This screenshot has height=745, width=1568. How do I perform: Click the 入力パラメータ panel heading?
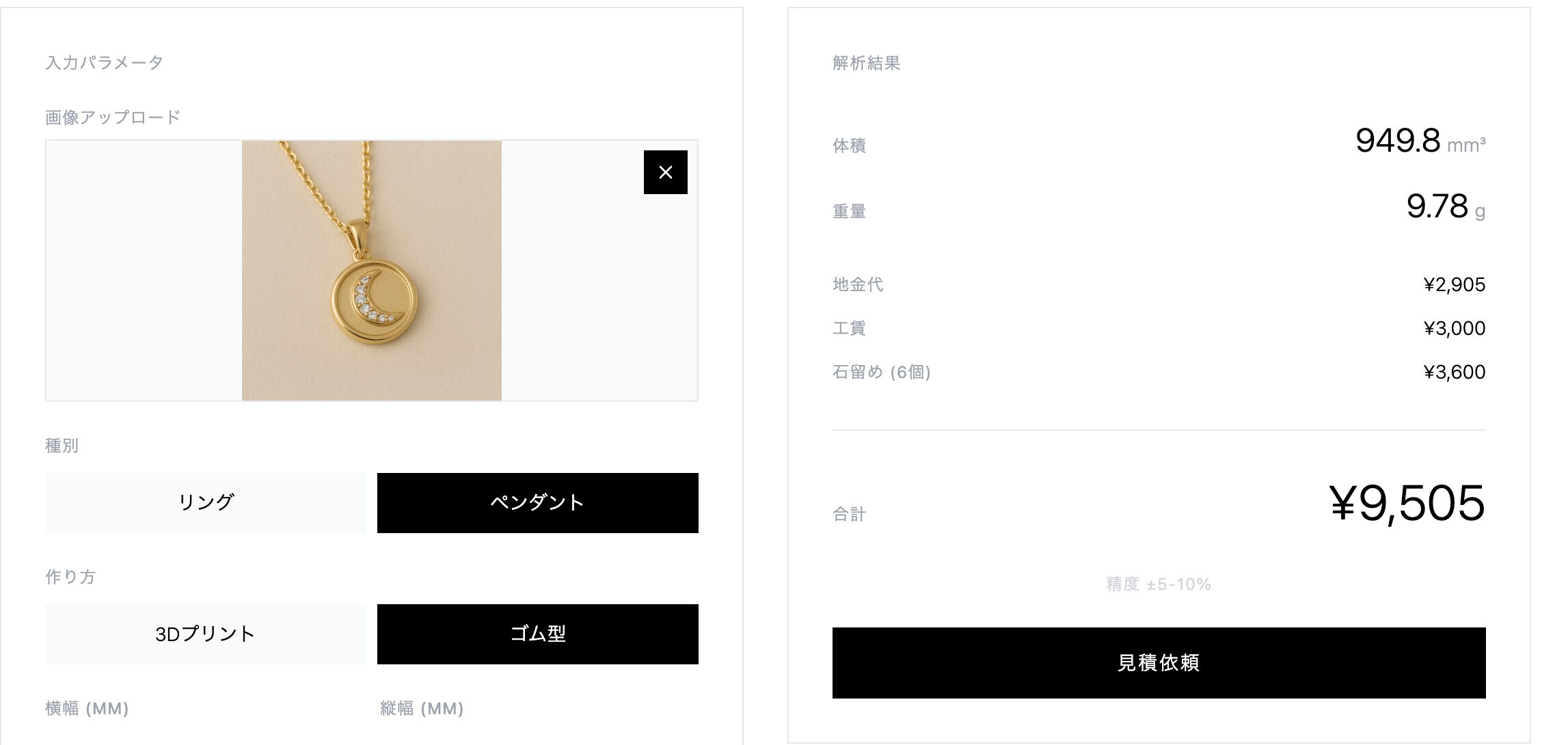(x=104, y=63)
